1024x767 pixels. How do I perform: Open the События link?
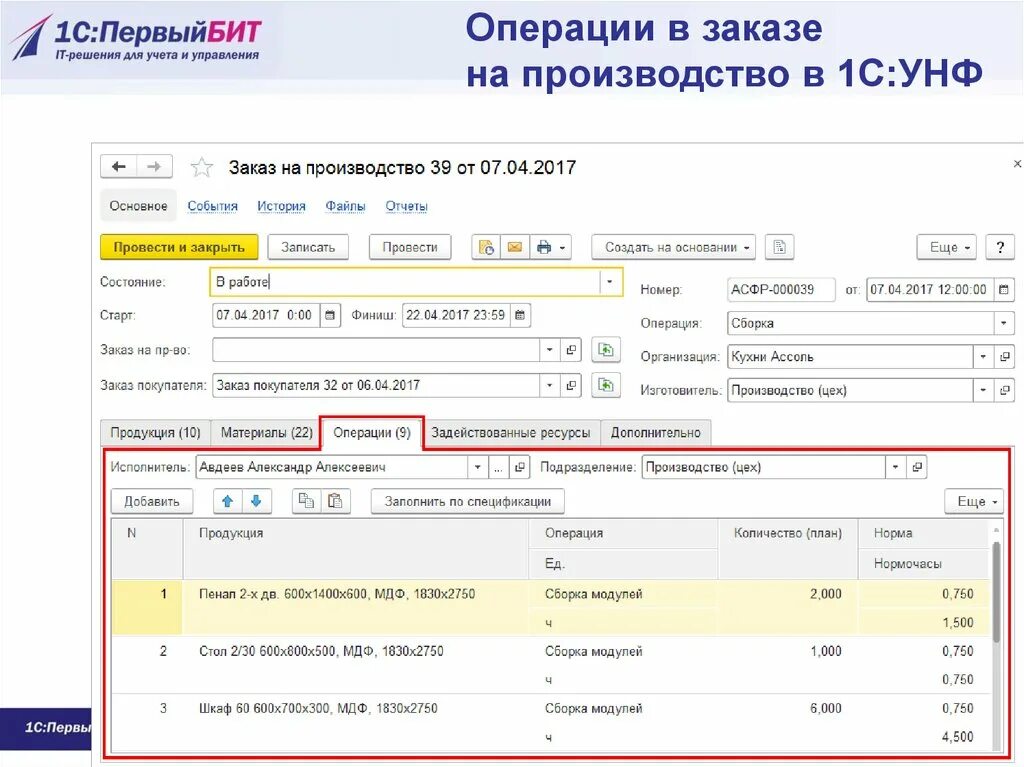coord(212,206)
